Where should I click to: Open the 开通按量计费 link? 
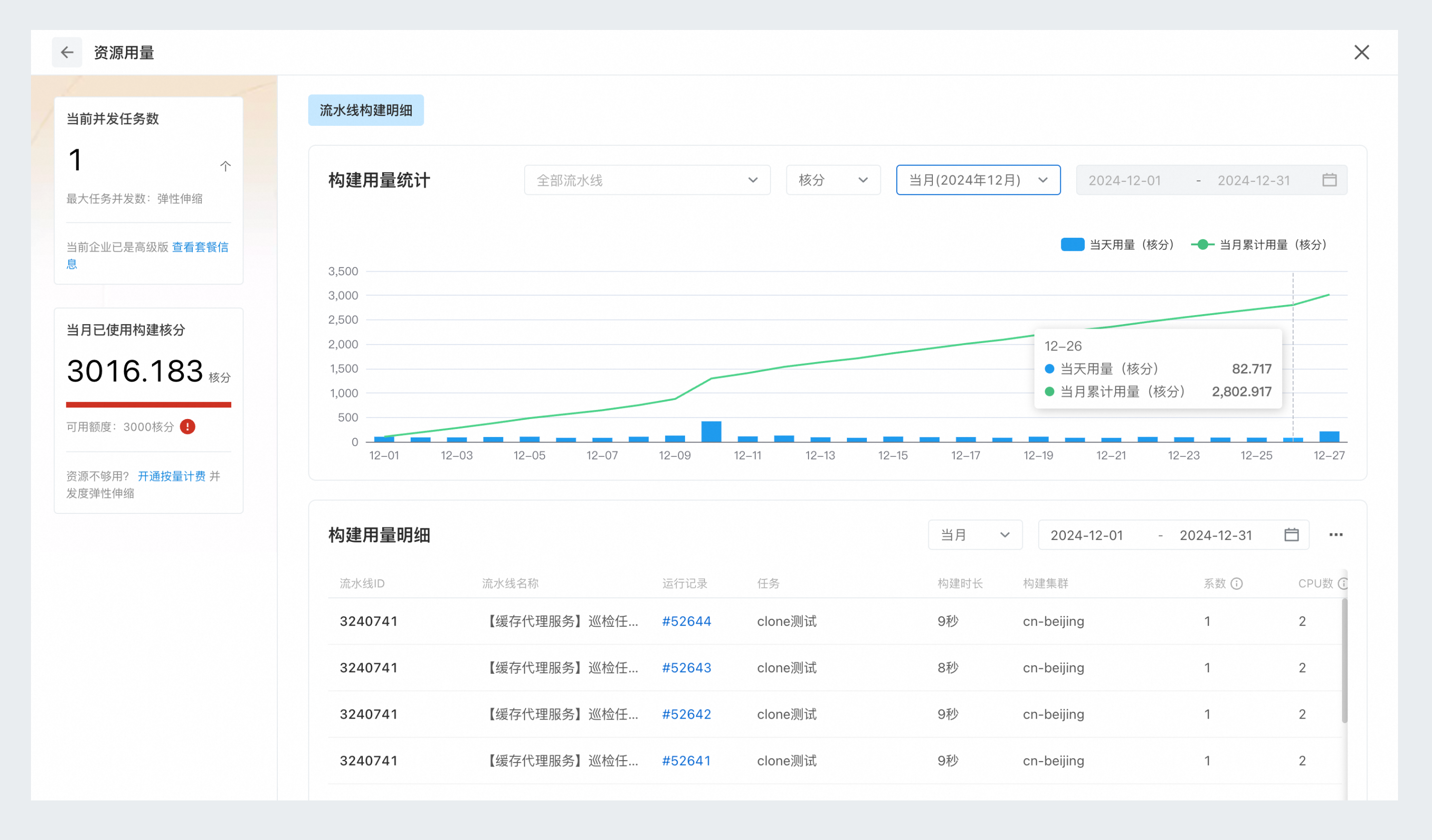click(171, 476)
